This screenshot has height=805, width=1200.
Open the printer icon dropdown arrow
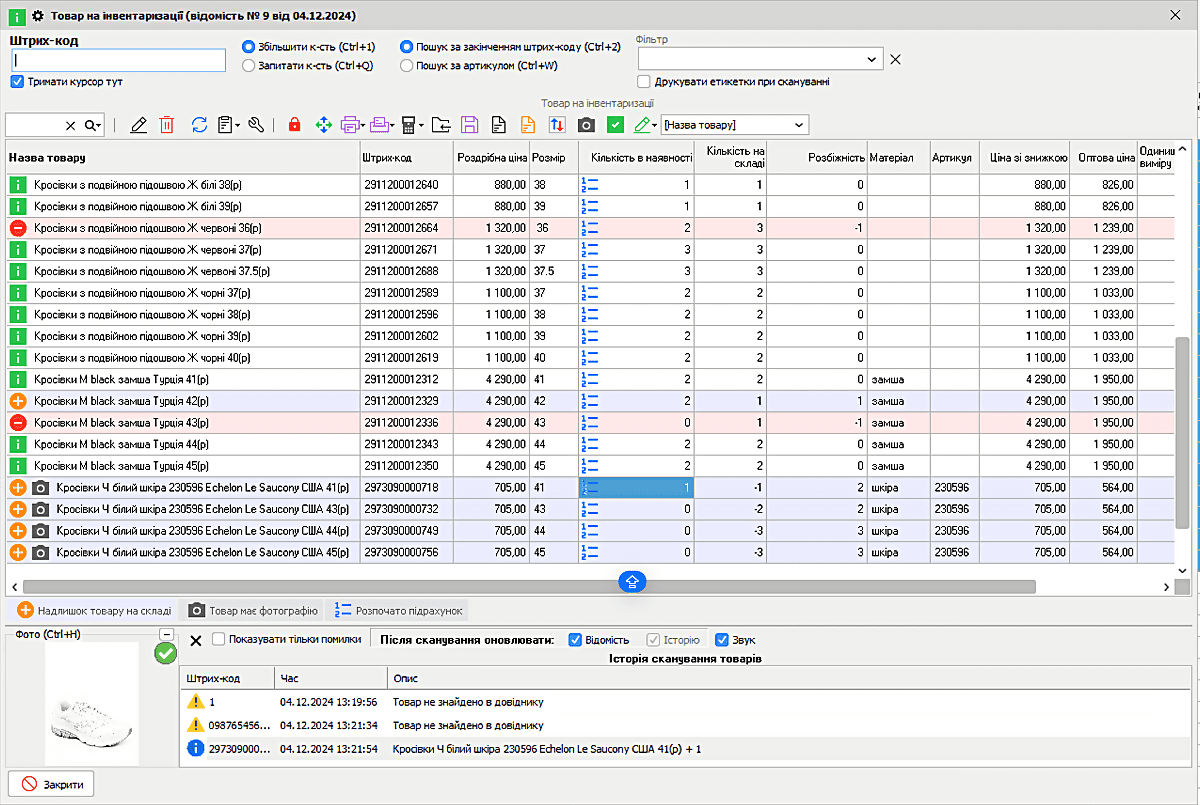point(363,126)
